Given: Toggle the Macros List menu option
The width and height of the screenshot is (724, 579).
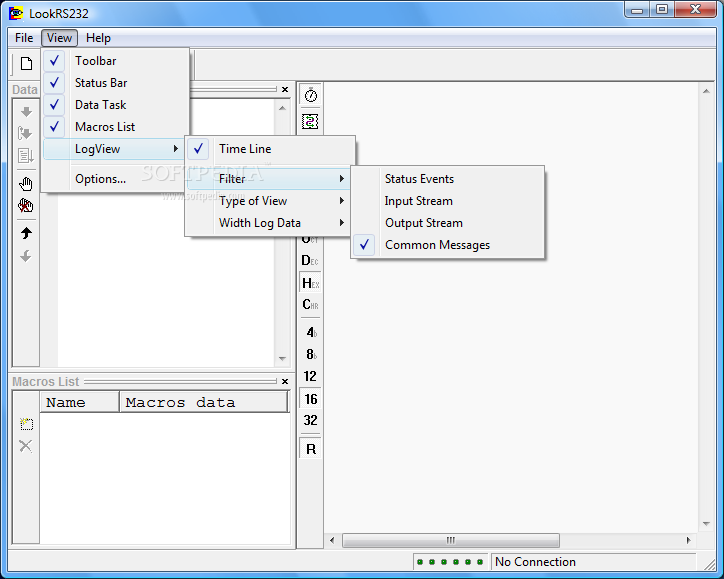Looking at the screenshot, I should point(116,127).
